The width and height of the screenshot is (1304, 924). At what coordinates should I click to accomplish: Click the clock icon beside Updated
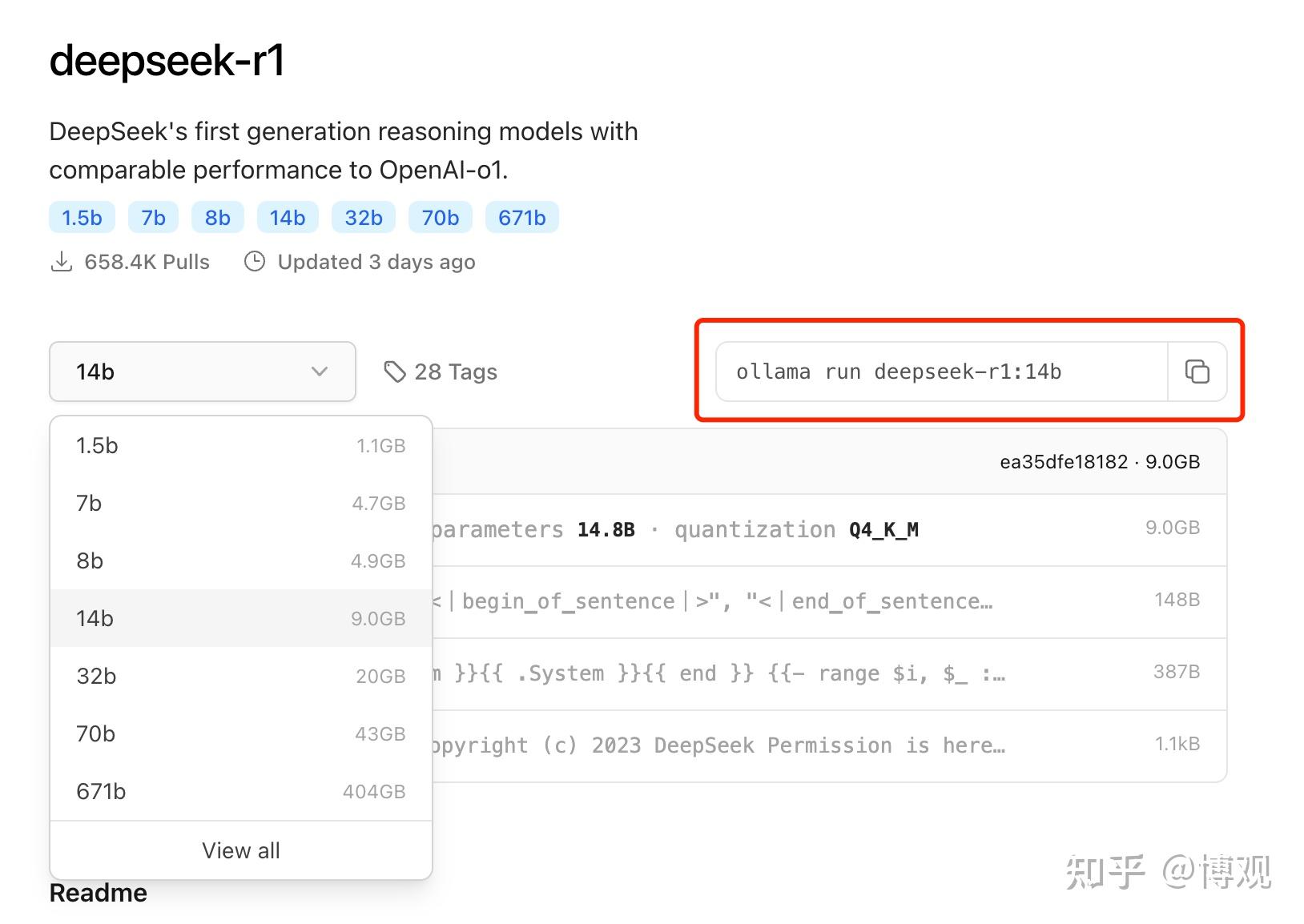coord(255,262)
